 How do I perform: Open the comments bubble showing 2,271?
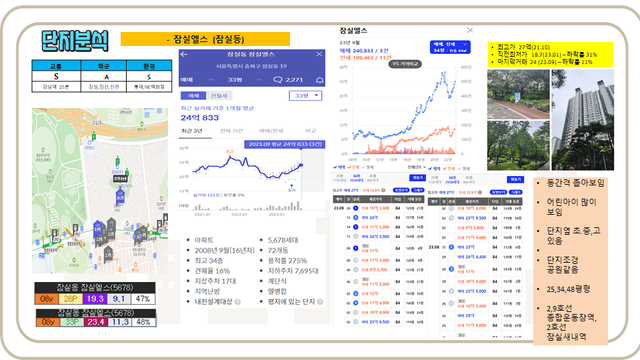tap(288, 80)
